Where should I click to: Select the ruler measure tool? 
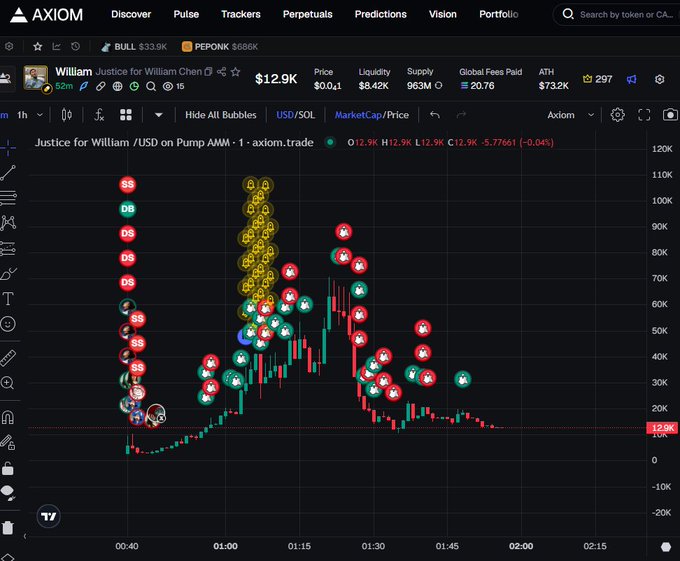tap(8, 358)
